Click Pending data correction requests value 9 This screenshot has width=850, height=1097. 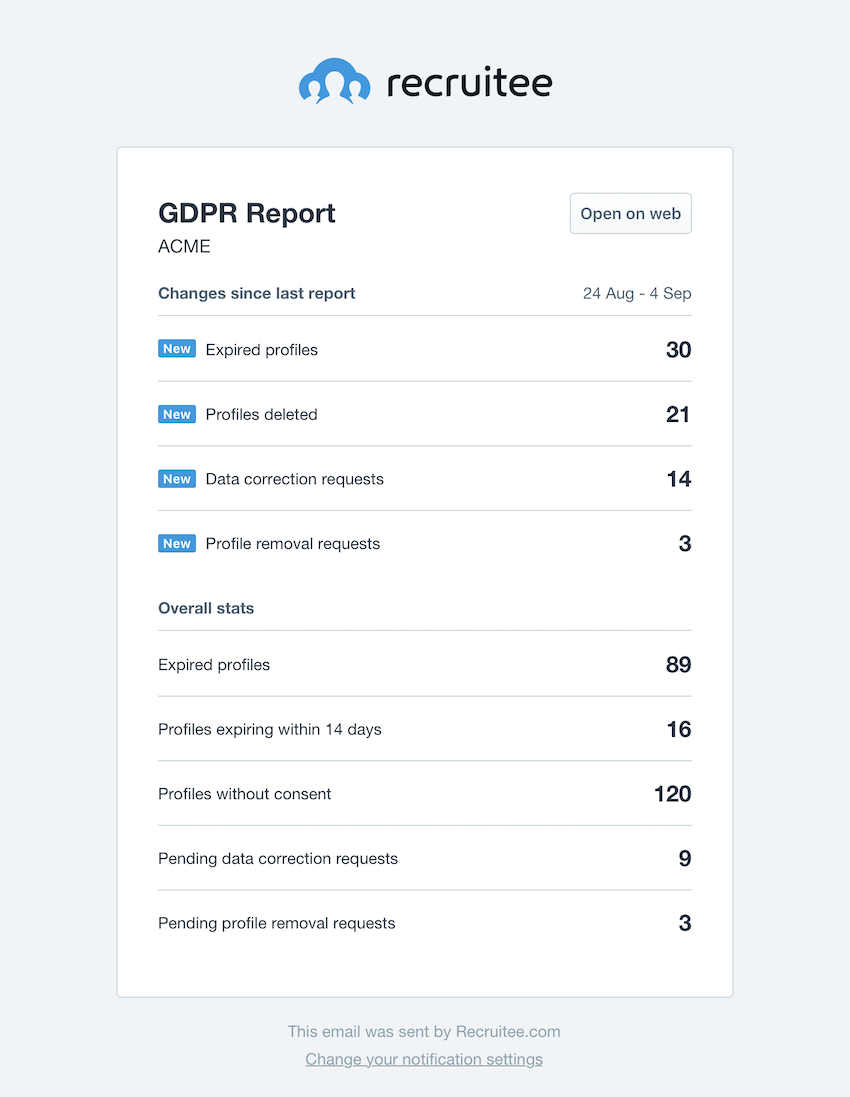(x=684, y=858)
